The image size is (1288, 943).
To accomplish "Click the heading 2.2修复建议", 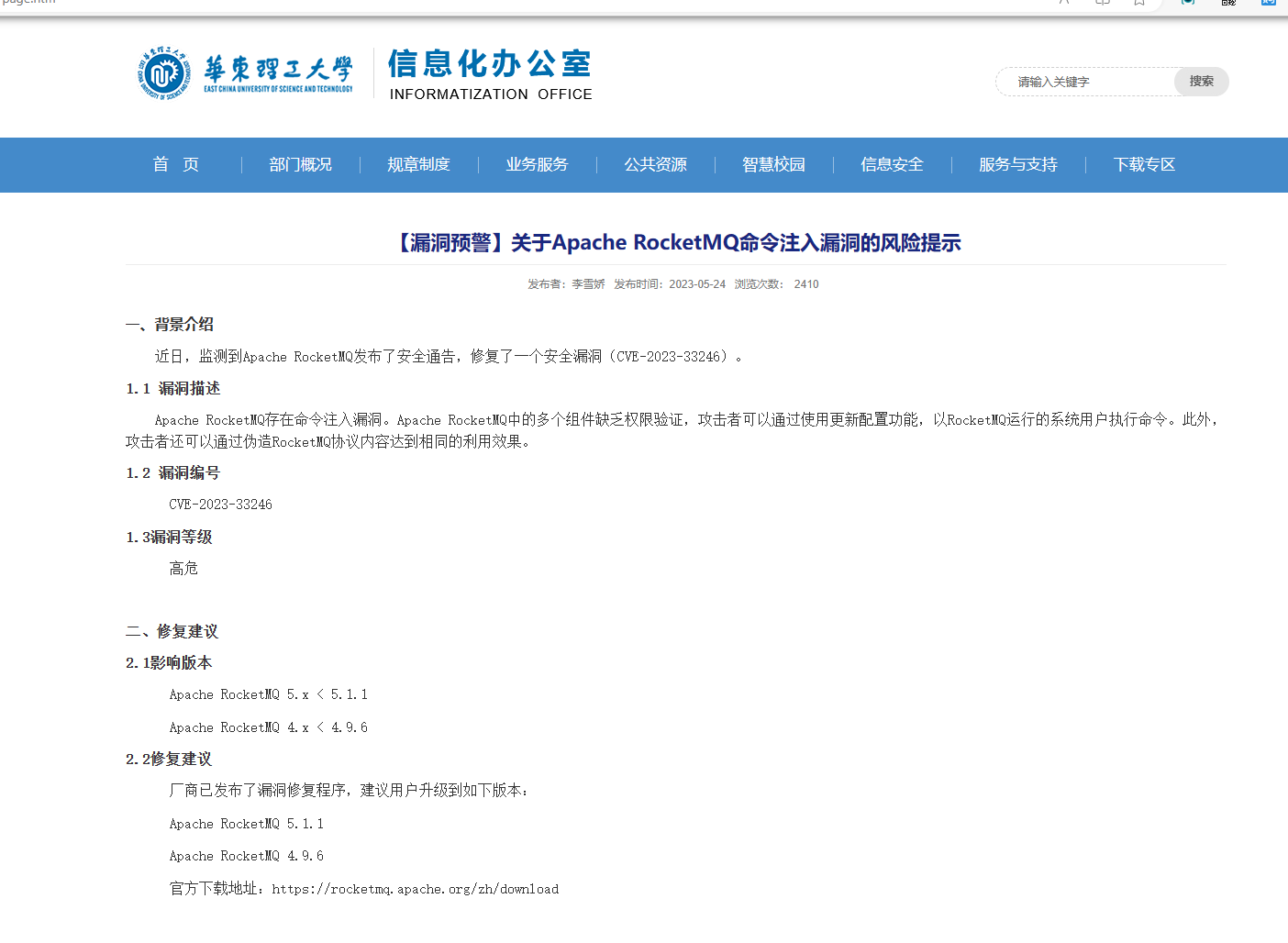I will click(169, 759).
